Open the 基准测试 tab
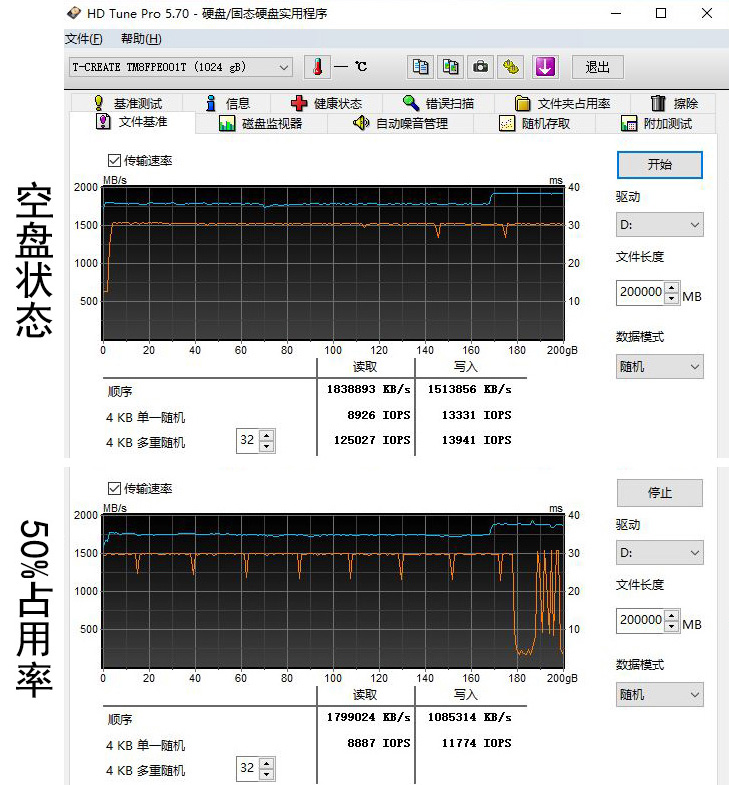The image size is (729, 785). click(128, 103)
